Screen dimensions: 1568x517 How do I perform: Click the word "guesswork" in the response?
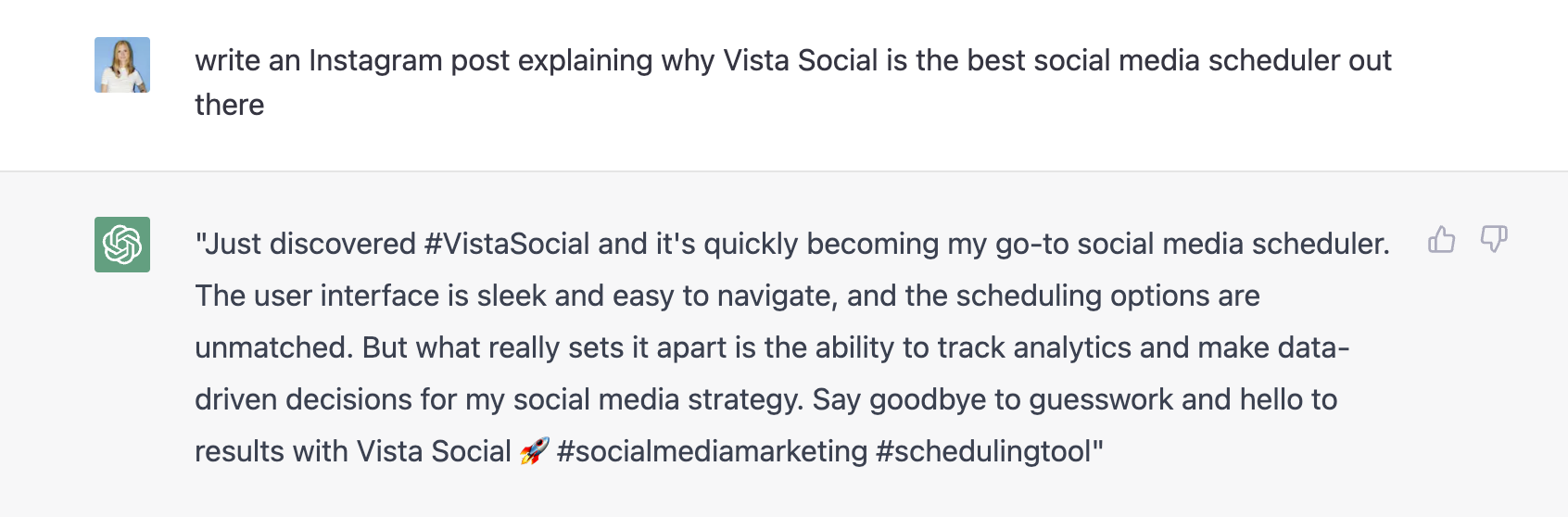1101,399
